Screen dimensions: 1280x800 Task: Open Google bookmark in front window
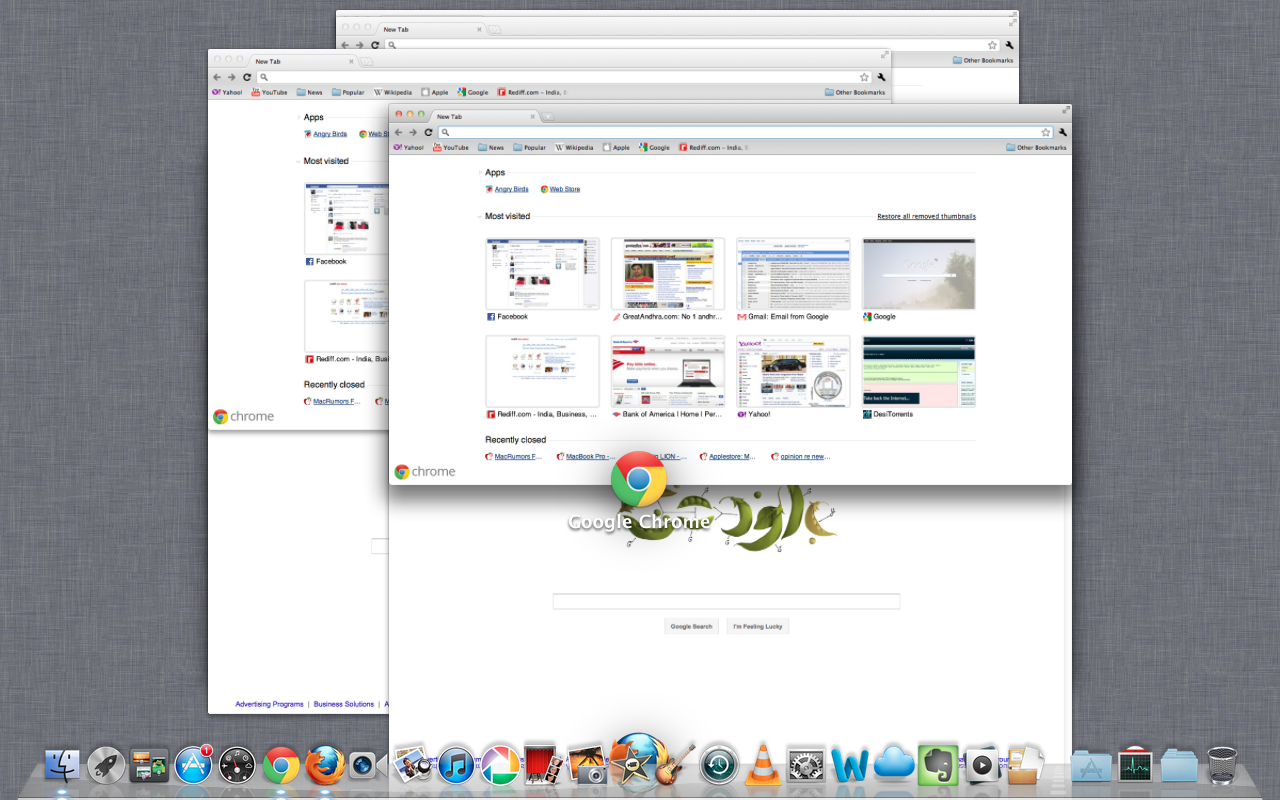pyautogui.click(x=655, y=147)
